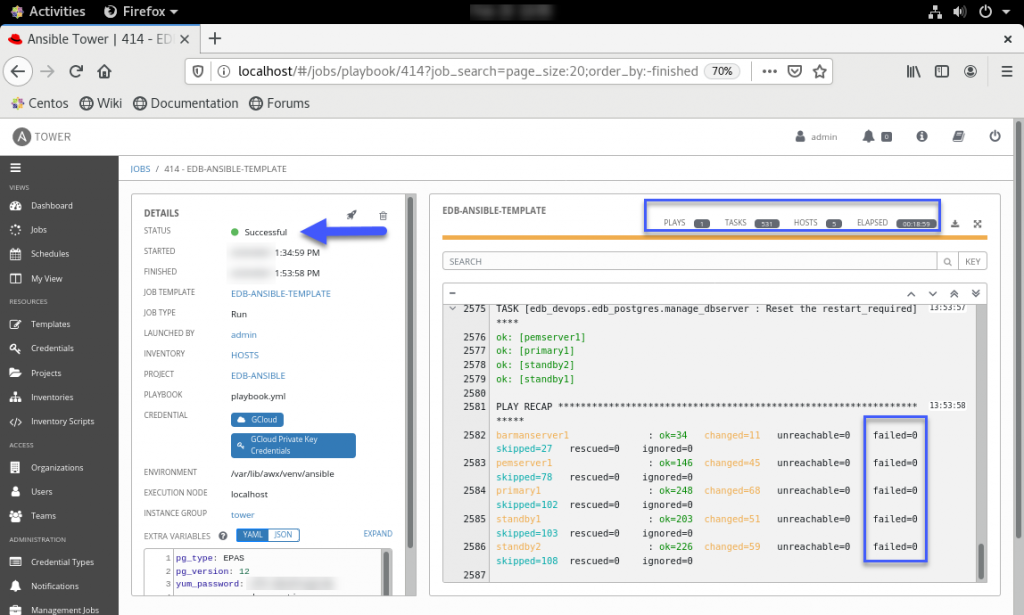
Task: Click the JOBS breadcrumb link
Action: click(x=140, y=169)
